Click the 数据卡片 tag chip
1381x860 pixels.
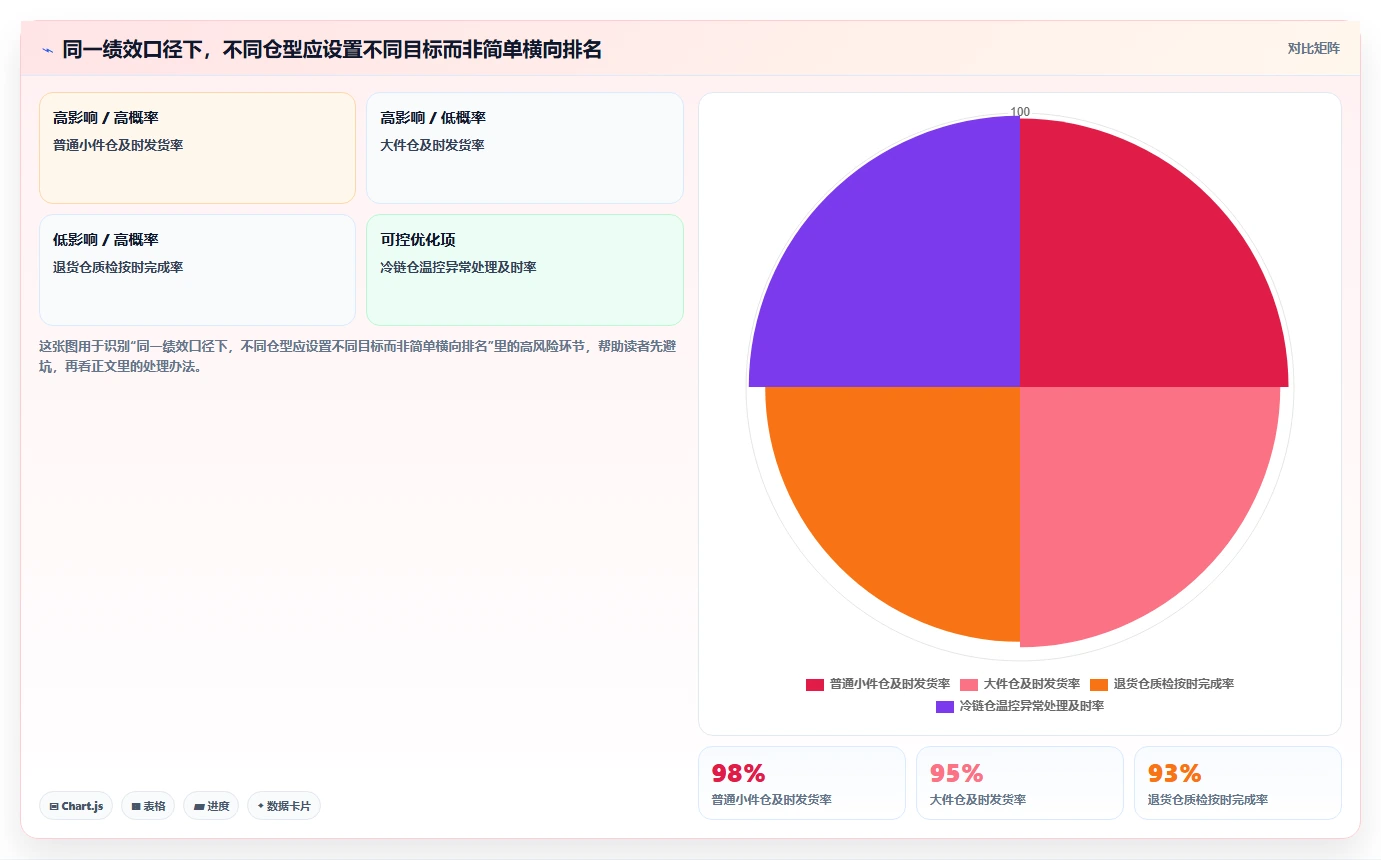[x=284, y=806]
